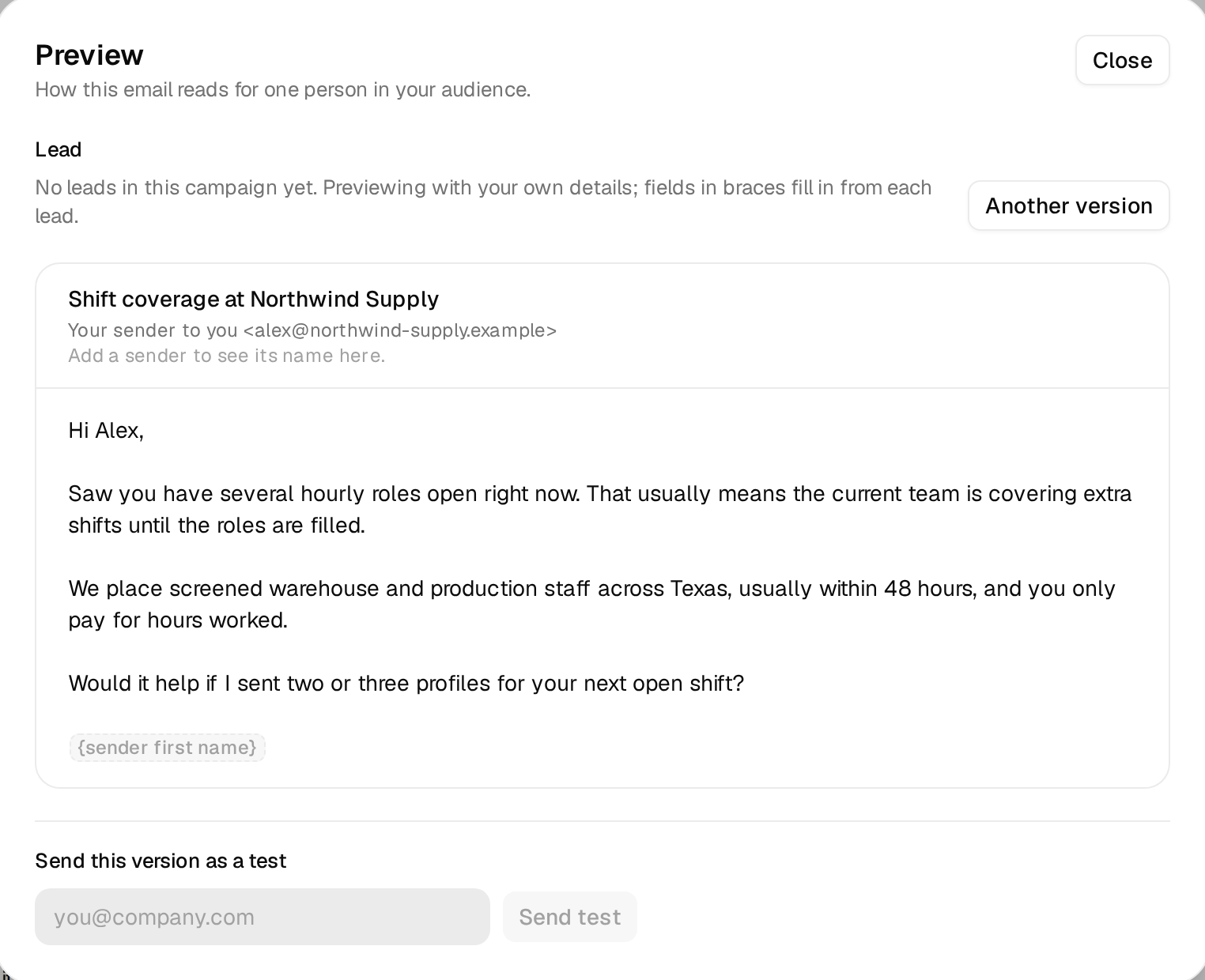Image resolution: width=1205 pixels, height=980 pixels.
Task: Select the {sender first name} placeholder chip
Action: tap(167, 748)
